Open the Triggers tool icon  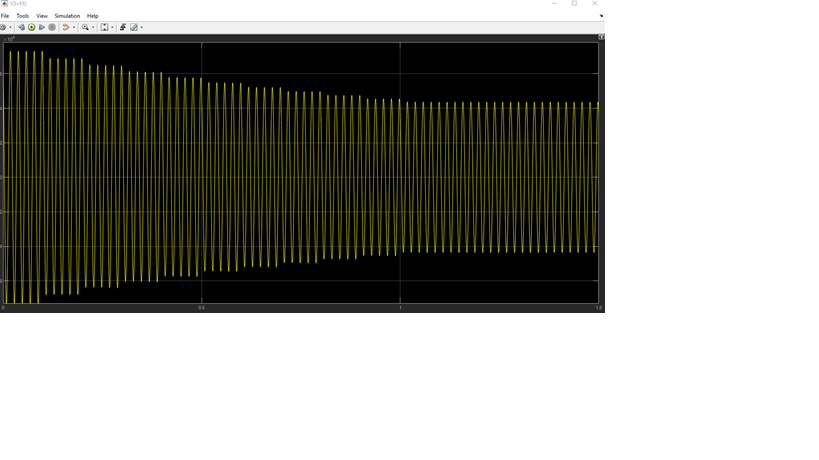point(123,27)
